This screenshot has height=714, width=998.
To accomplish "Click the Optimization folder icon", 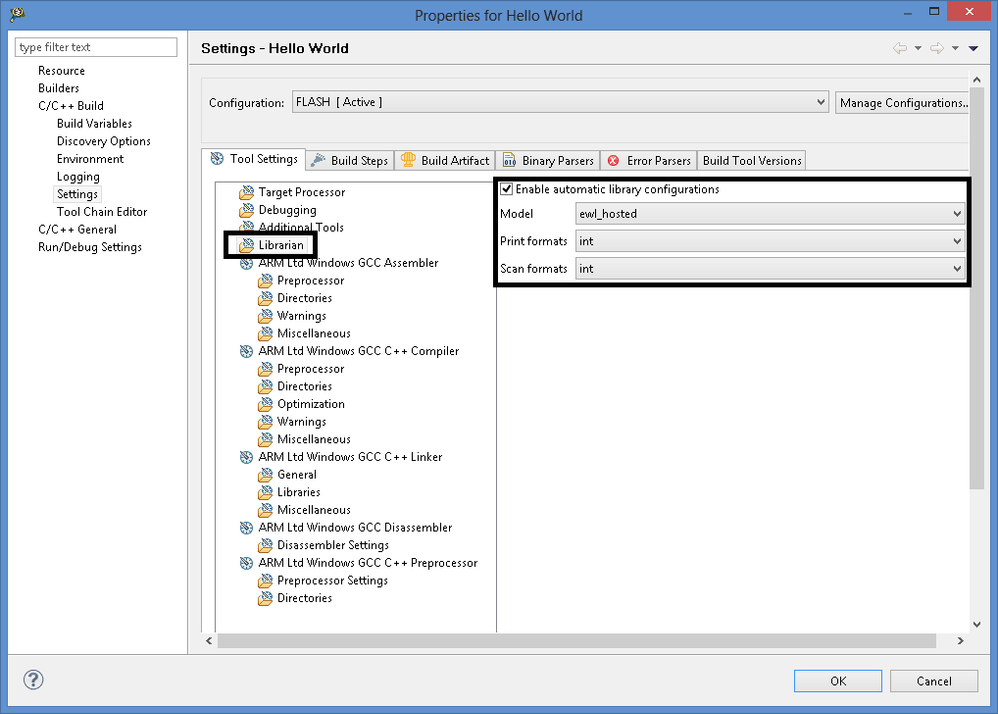I will tap(265, 404).
